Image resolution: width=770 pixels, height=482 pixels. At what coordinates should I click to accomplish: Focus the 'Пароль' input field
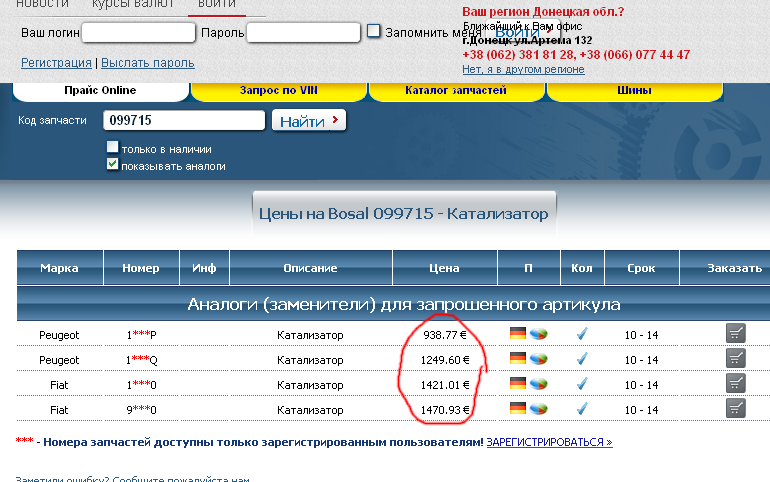(303, 33)
